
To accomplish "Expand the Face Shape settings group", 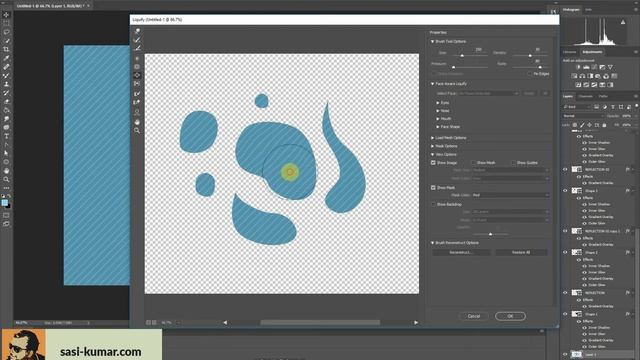I will 438,127.
